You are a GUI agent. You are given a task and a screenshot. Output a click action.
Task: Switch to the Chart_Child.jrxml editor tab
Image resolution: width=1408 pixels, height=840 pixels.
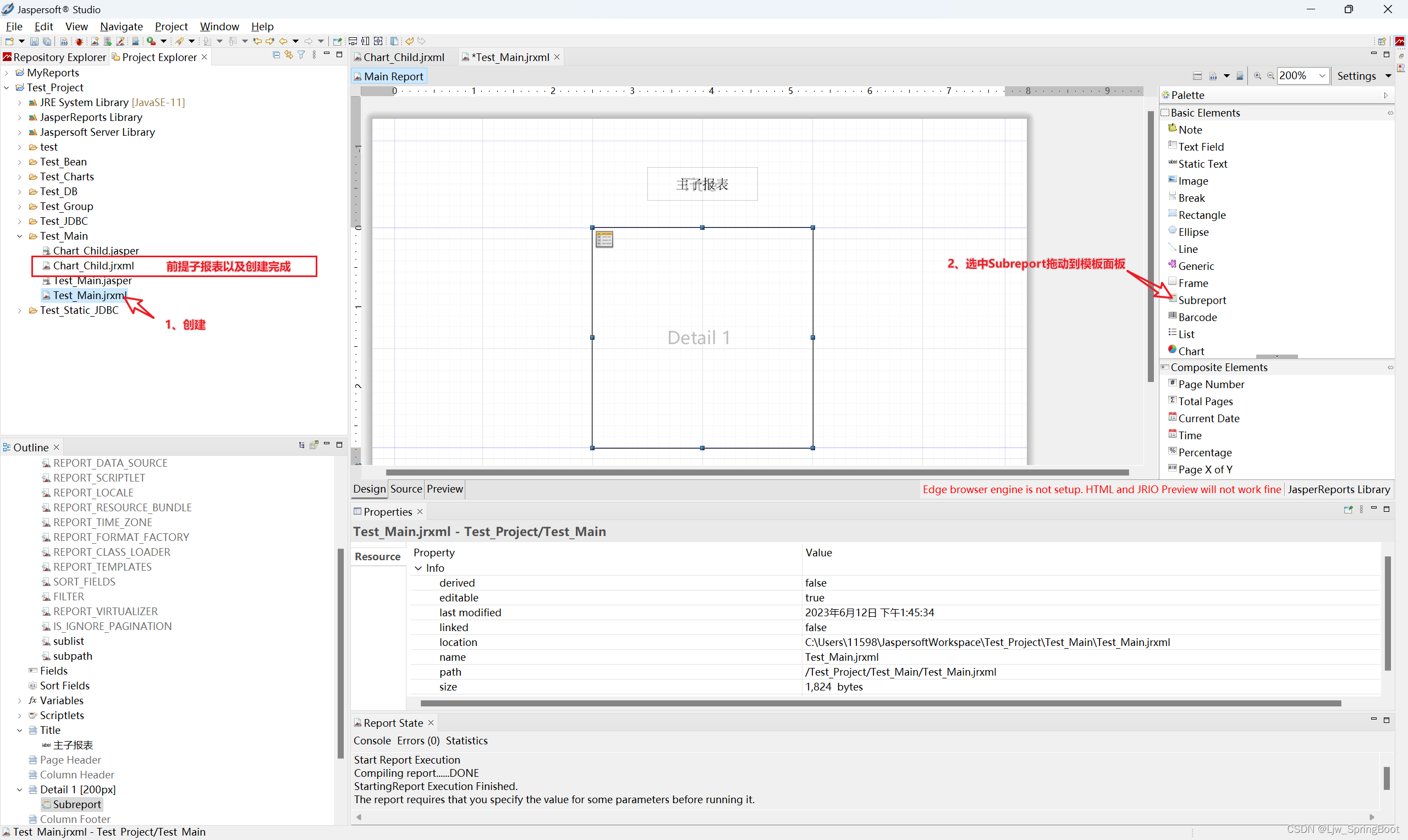click(400, 57)
